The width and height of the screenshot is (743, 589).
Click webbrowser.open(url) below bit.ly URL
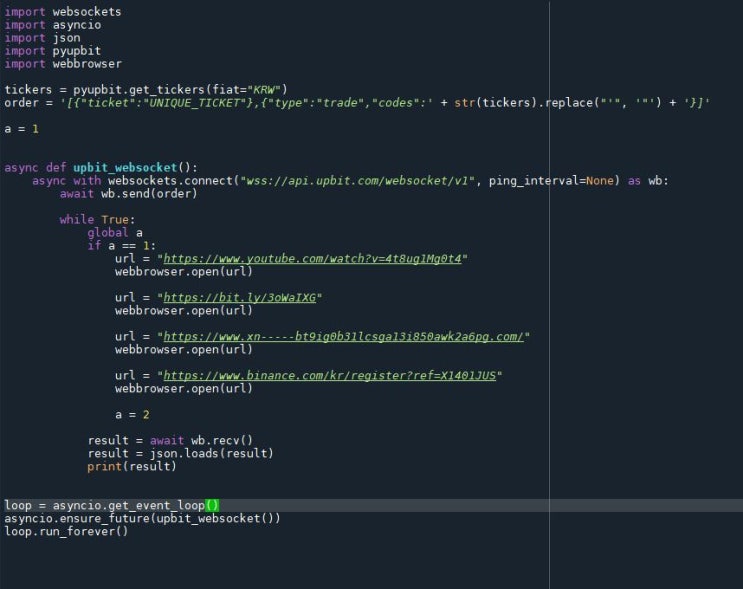pos(183,310)
